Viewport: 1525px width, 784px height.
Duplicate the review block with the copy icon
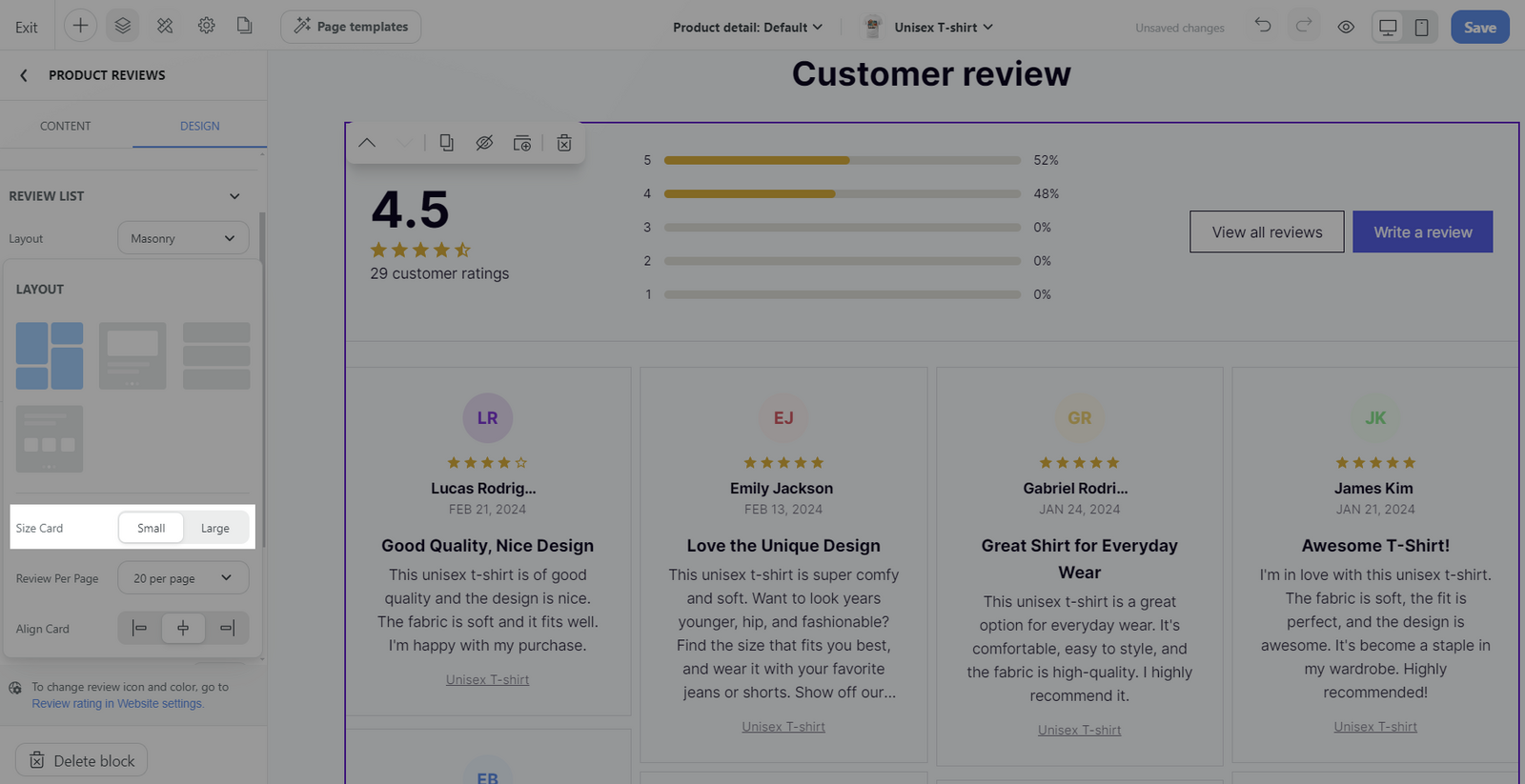pyautogui.click(x=446, y=143)
